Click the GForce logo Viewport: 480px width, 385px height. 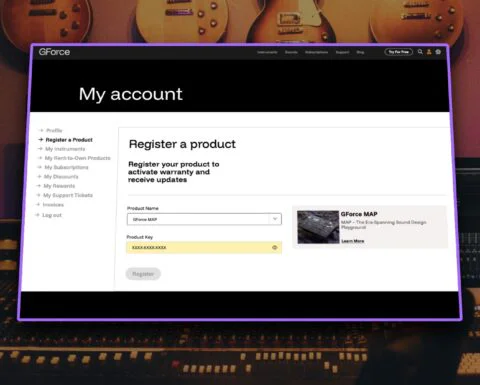[x=54, y=52]
